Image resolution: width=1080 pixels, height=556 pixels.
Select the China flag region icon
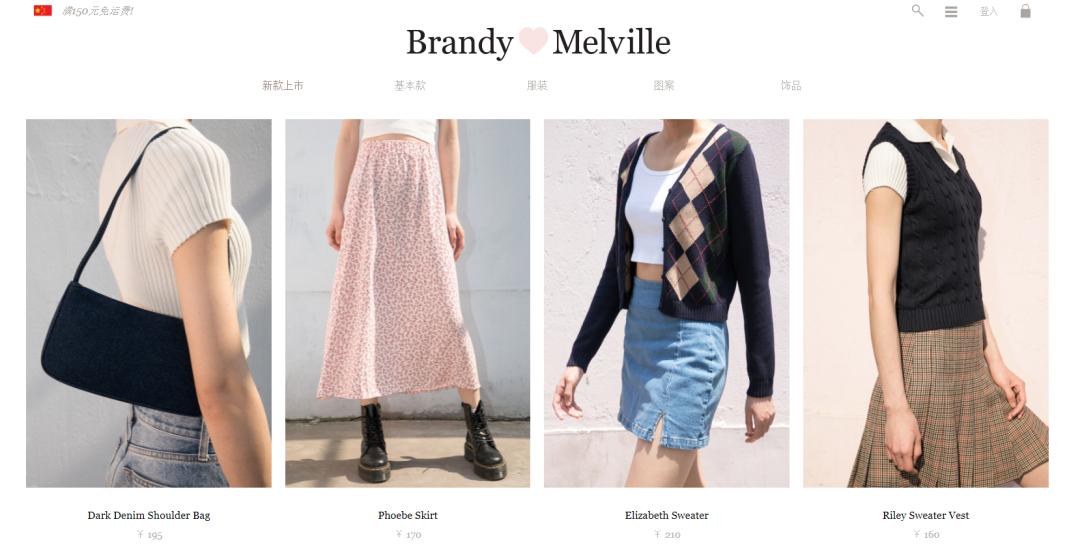(43, 10)
